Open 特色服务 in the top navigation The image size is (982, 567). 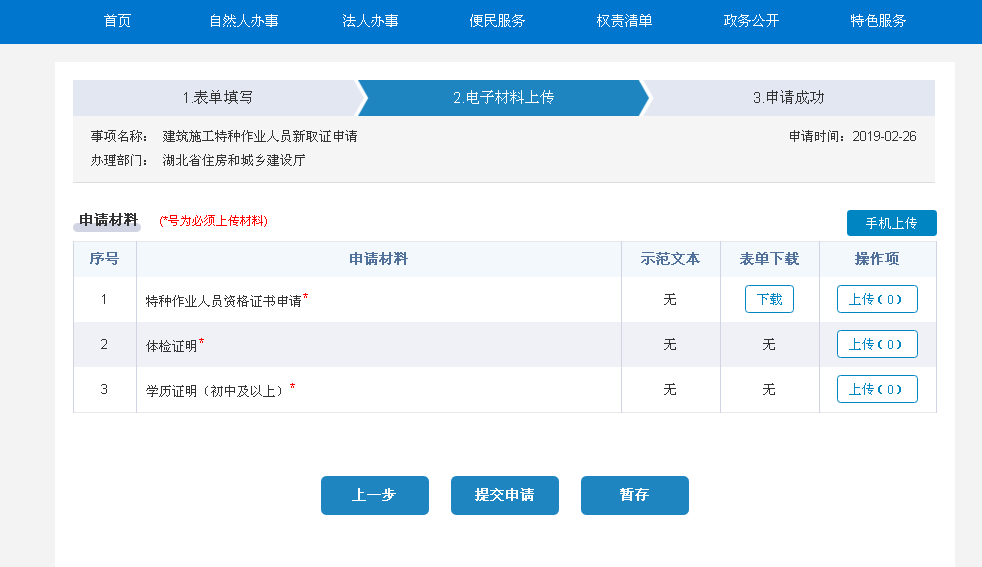click(878, 21)
